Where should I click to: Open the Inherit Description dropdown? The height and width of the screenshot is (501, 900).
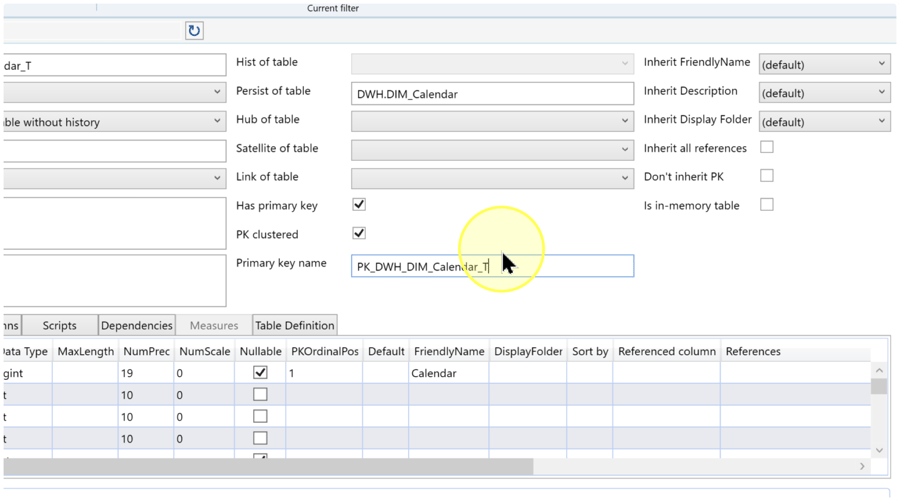point(825,92)
